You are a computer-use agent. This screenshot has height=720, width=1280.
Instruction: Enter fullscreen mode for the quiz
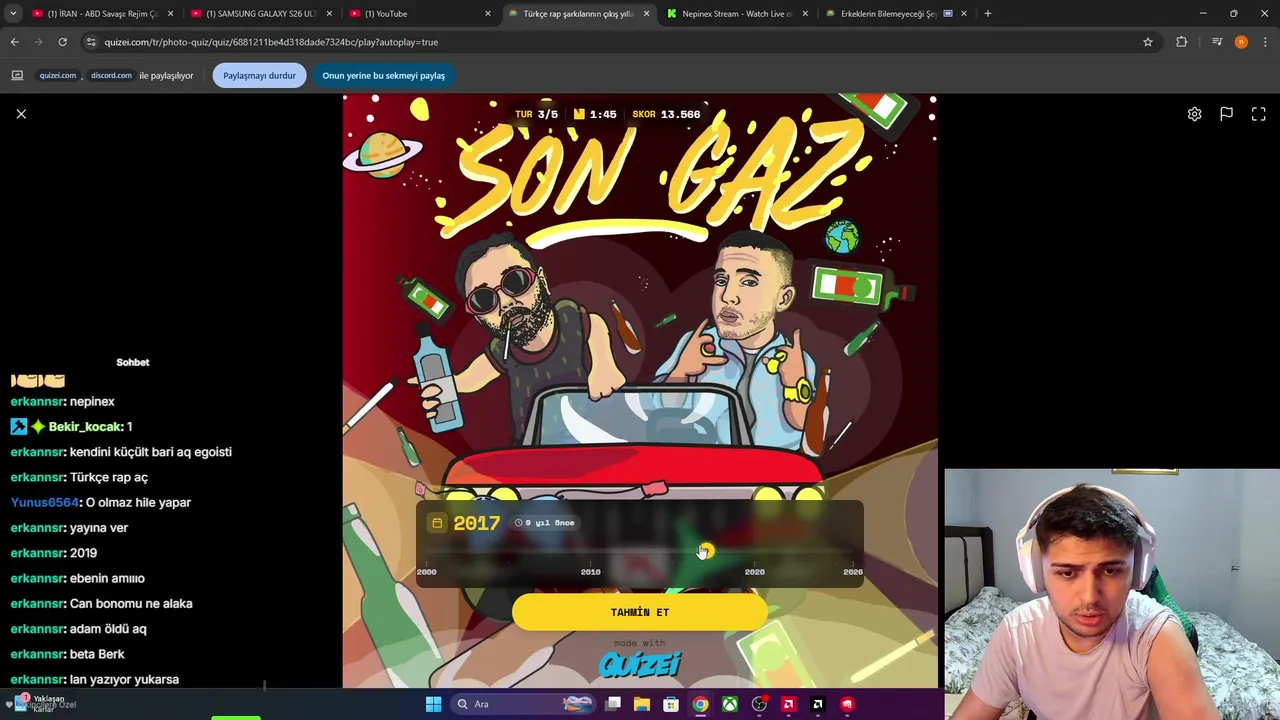pos(1259,114)
